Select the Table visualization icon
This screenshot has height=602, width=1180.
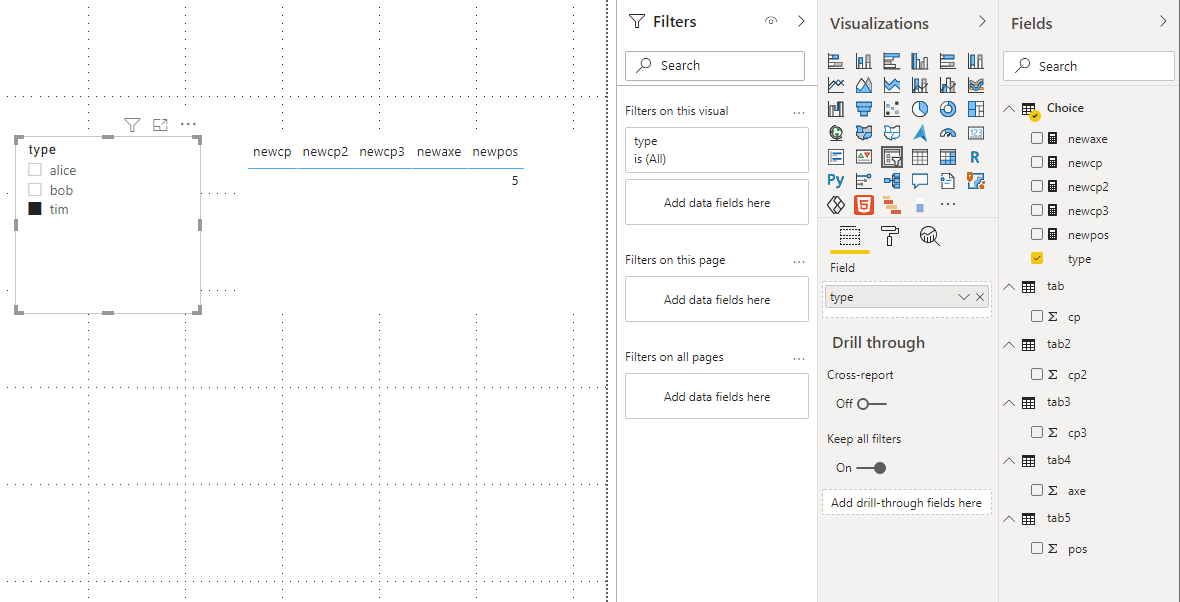click(920, 157)
